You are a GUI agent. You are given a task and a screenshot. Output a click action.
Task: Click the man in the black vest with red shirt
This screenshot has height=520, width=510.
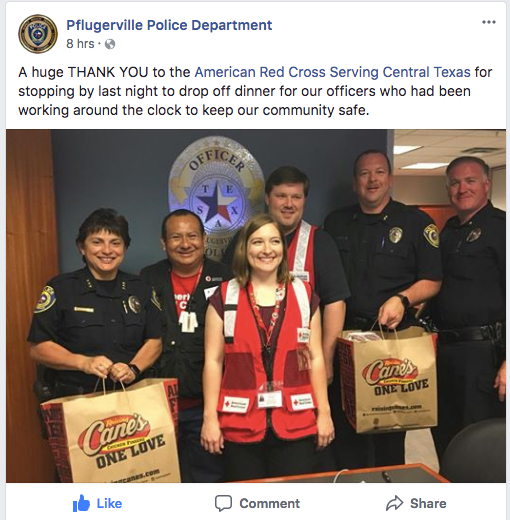point(184,300)
